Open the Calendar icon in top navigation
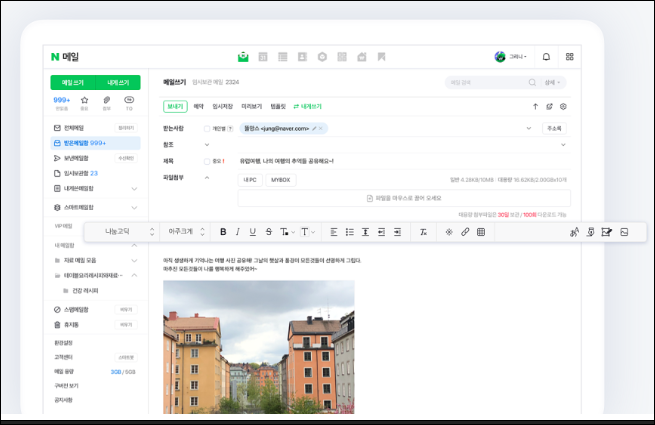This screenshot has width=655, height=425. pyautogui.click(x=263, y=57)
